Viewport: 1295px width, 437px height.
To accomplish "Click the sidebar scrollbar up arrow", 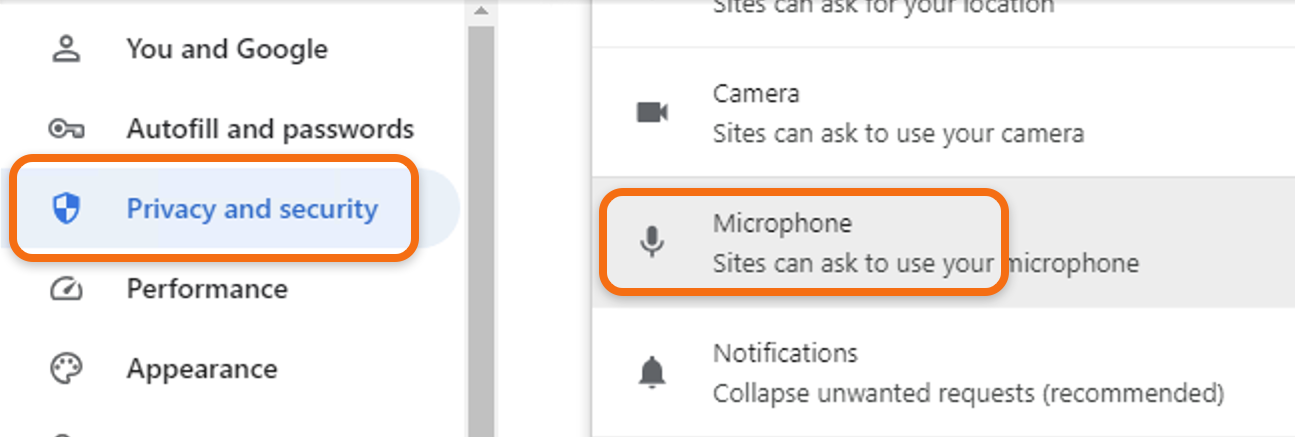I will 481,12.
